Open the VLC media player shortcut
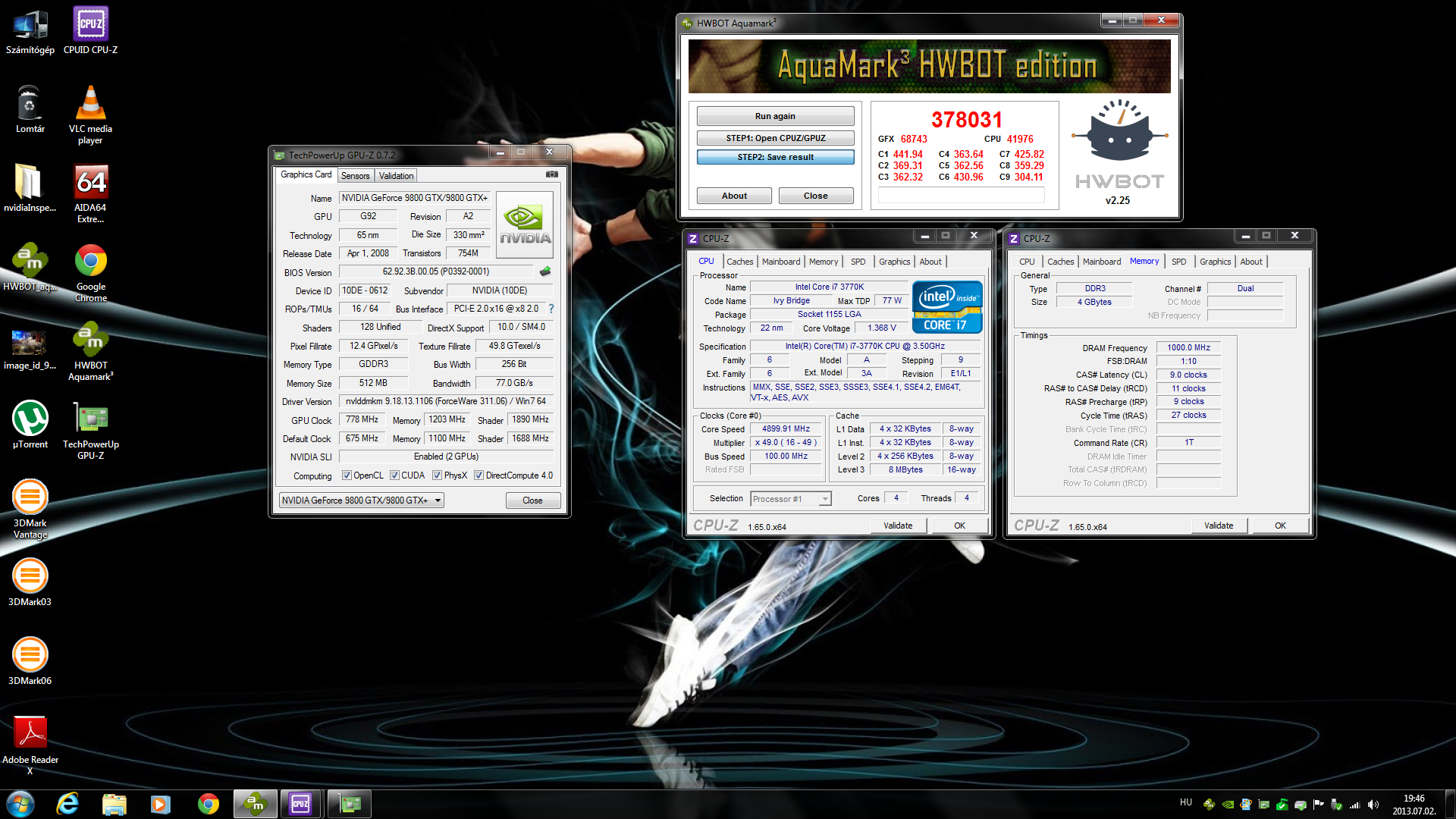This screenshot has height=819, width=1456. (90, 115)
